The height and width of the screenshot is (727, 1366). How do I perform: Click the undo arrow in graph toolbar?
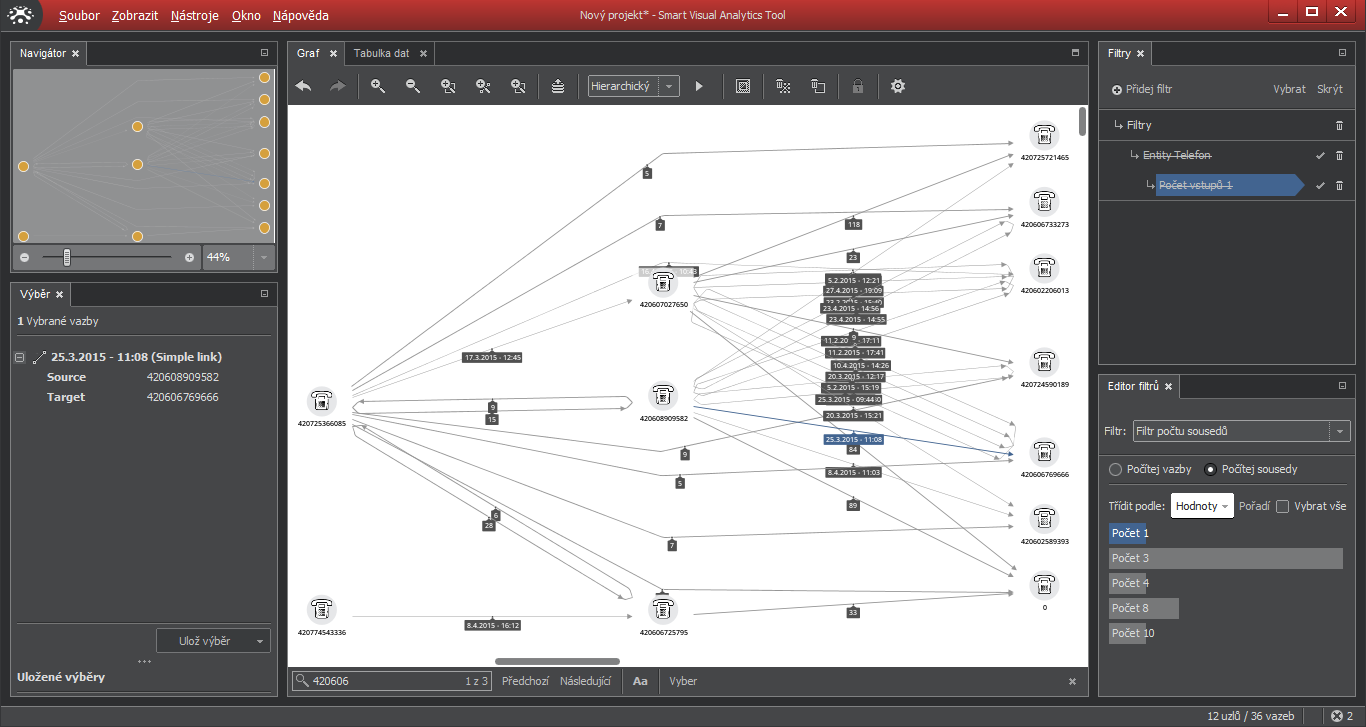coord(303,87)
